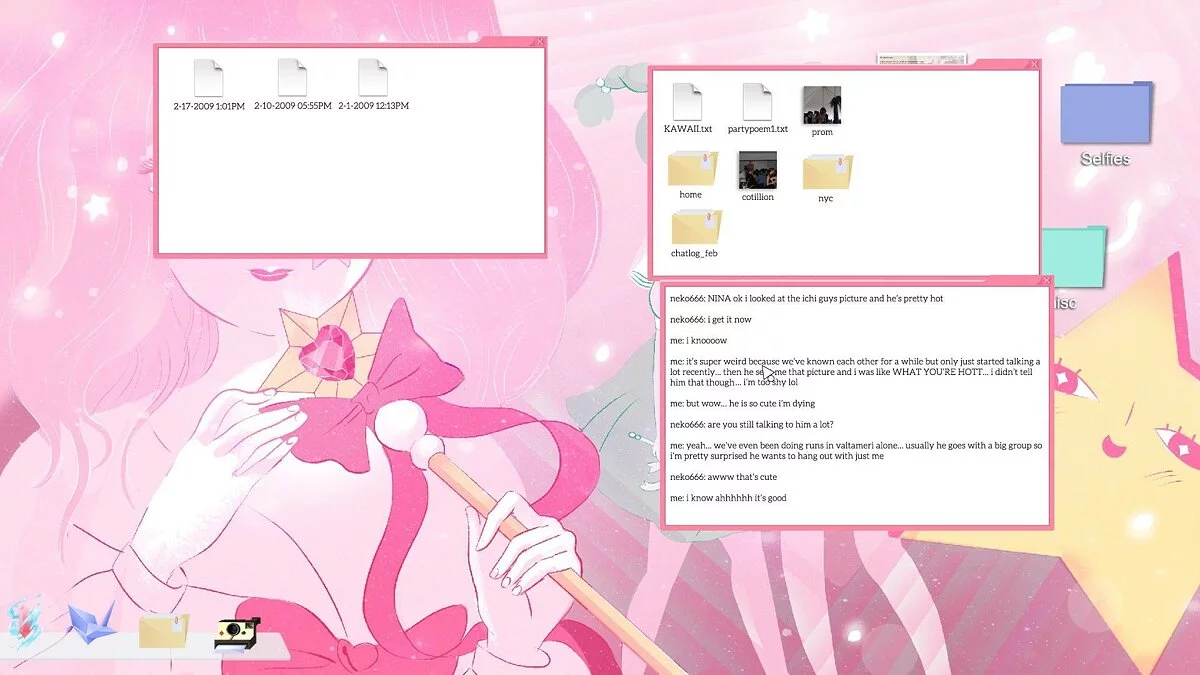The width and height of the screenshot is (1200, 675).
Task: Open the partypoem1.txt file
Action: point(758,109)
